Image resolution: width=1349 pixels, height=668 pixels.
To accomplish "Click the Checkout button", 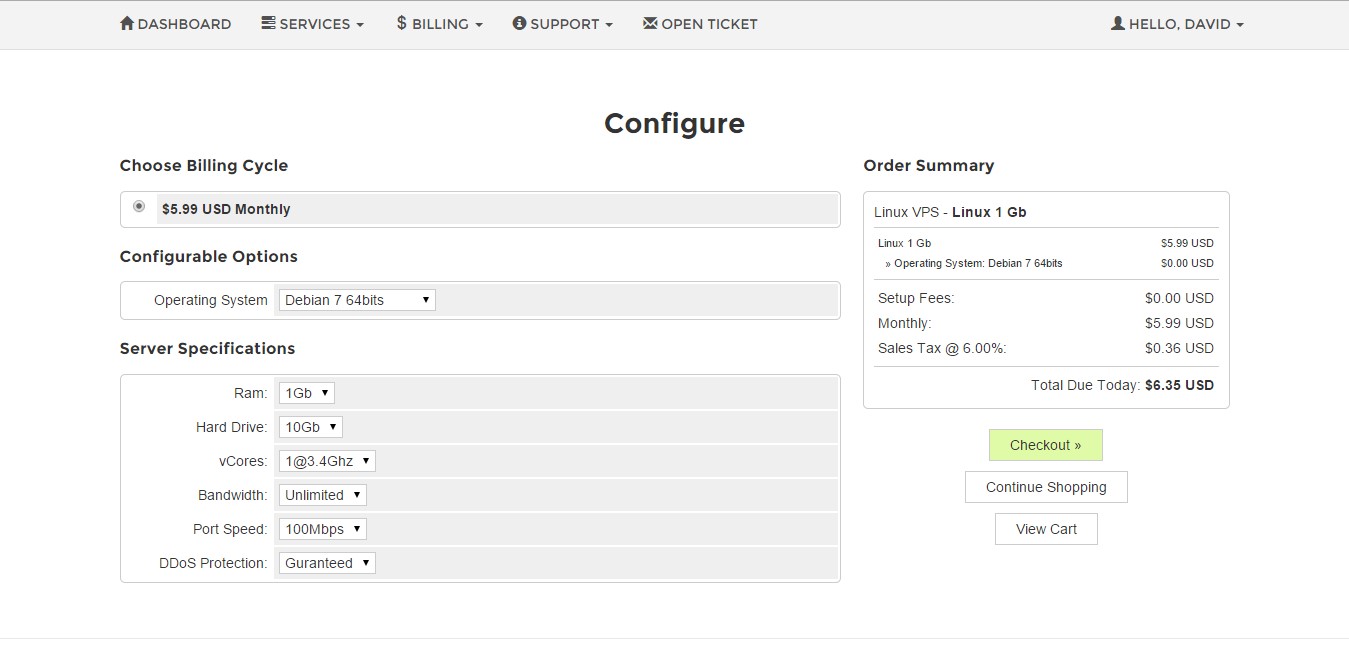I will pos(1046,445).
